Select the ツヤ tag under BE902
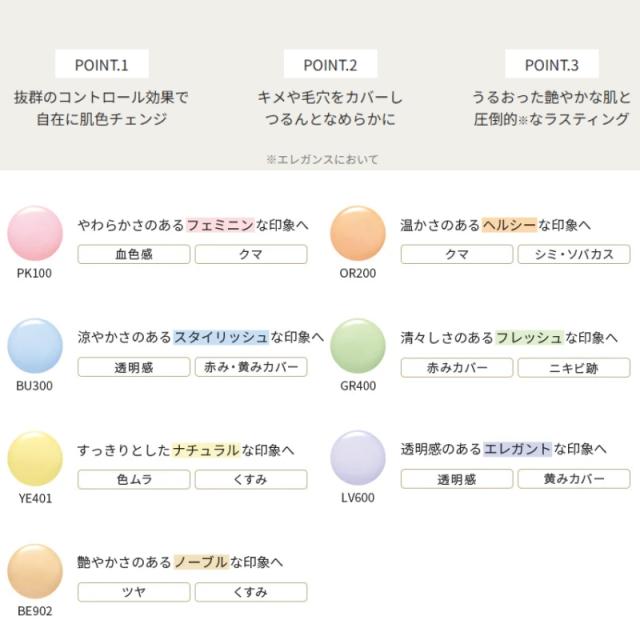 pyautogui.click(x=134, y=592)
